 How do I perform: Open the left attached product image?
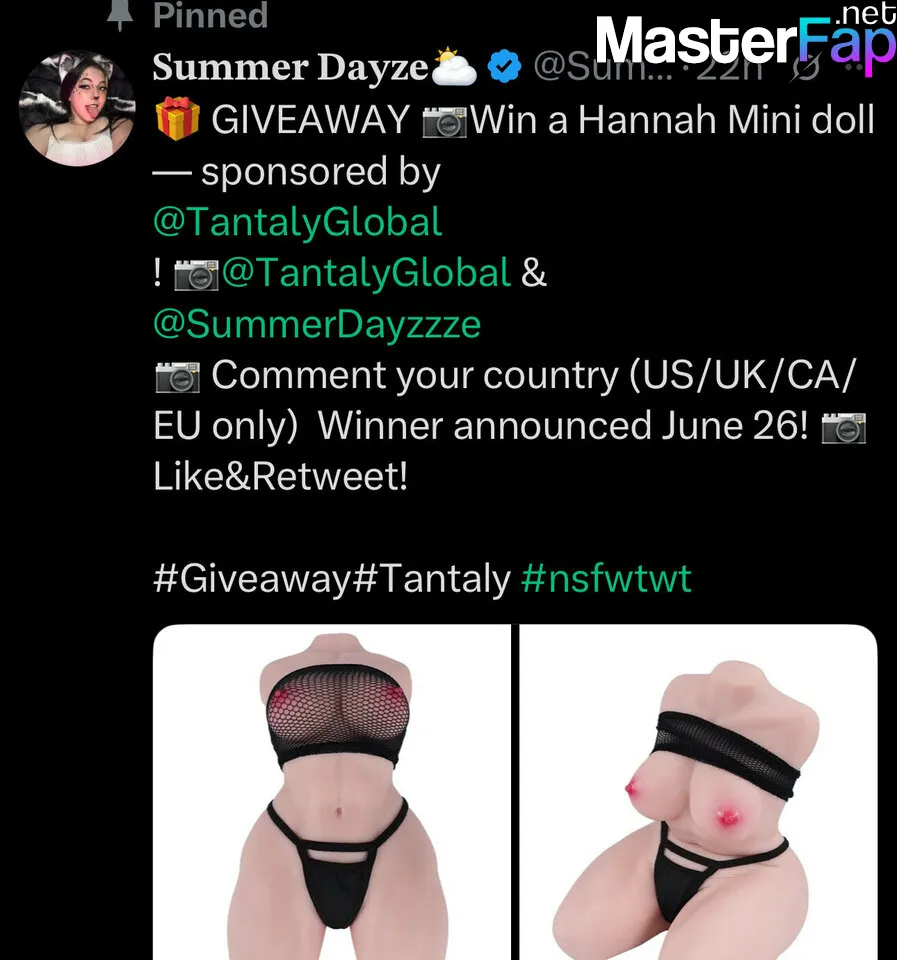331,792
